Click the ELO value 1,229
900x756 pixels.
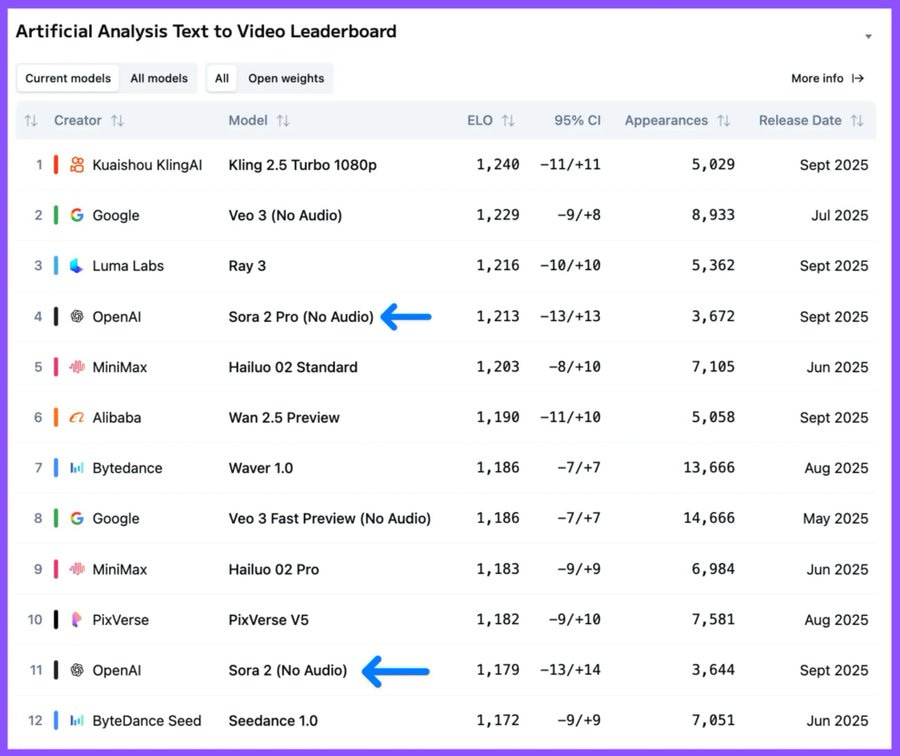pos(498,215)
